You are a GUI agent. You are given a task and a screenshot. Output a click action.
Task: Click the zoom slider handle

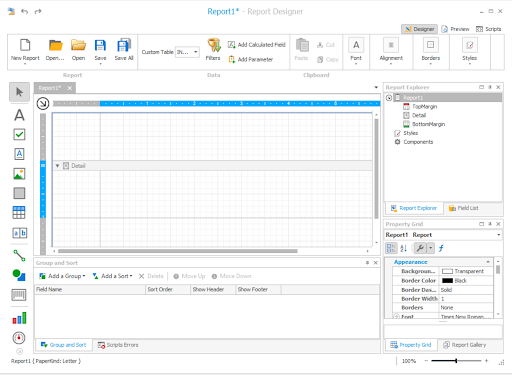[456, 361]
